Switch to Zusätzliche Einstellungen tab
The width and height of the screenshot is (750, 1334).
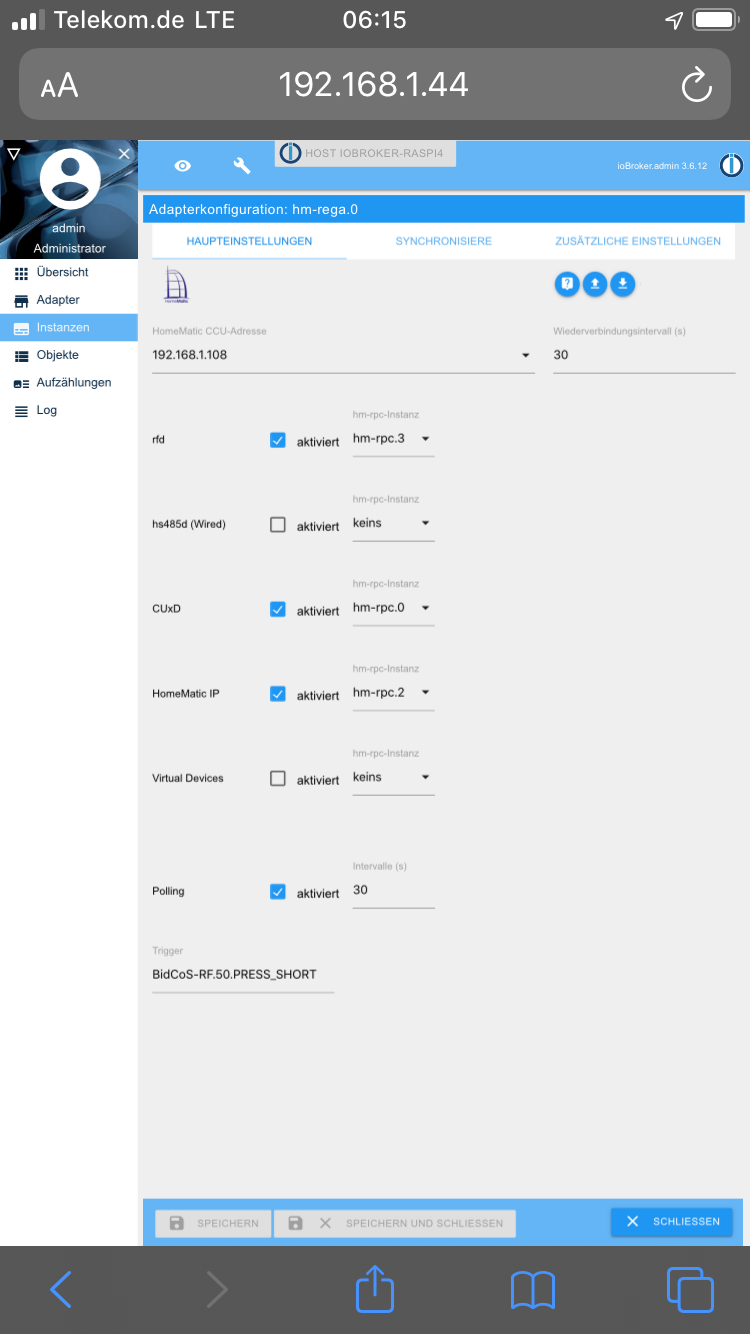(638, 241)
